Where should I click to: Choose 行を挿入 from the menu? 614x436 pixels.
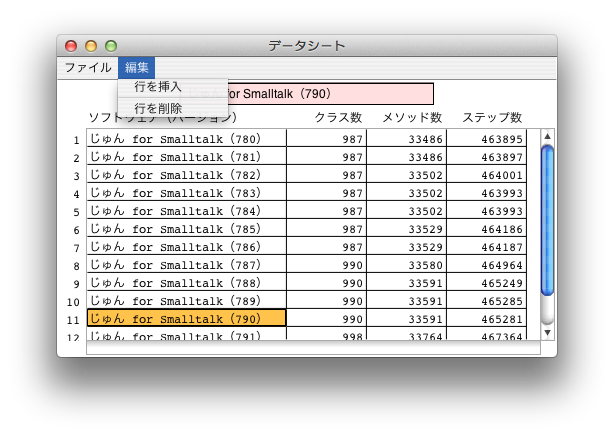tap(173, 87)
